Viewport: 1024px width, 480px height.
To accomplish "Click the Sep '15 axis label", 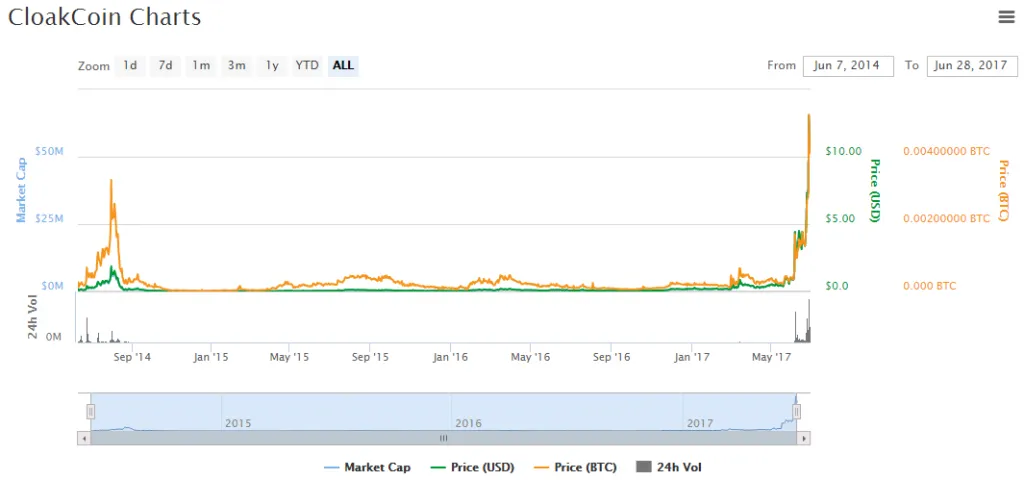I will pyautogui.click(x=370, y=357).
